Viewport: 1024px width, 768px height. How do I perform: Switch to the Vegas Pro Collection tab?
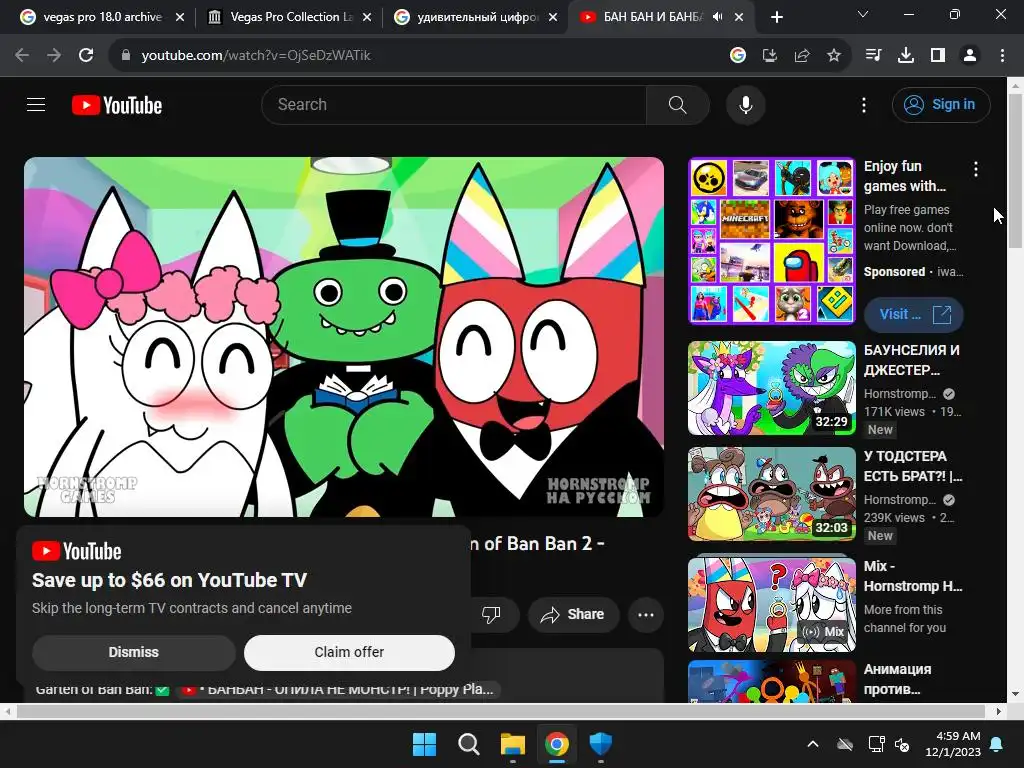(287, 17)
